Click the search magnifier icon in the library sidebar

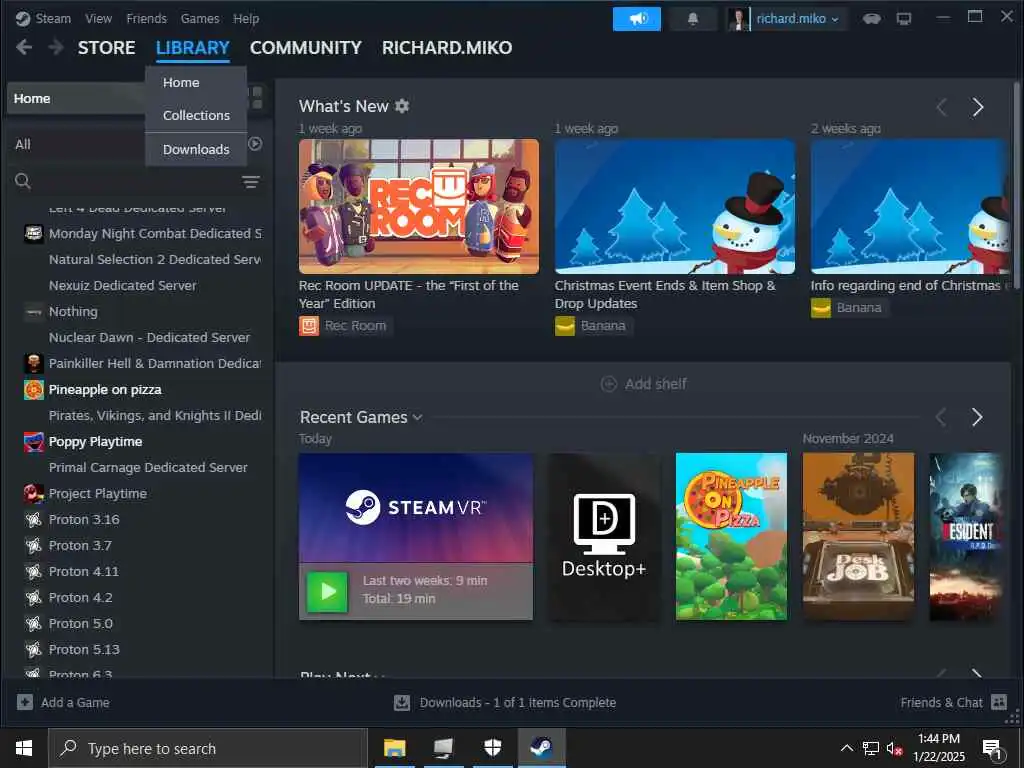coord(23,181)
